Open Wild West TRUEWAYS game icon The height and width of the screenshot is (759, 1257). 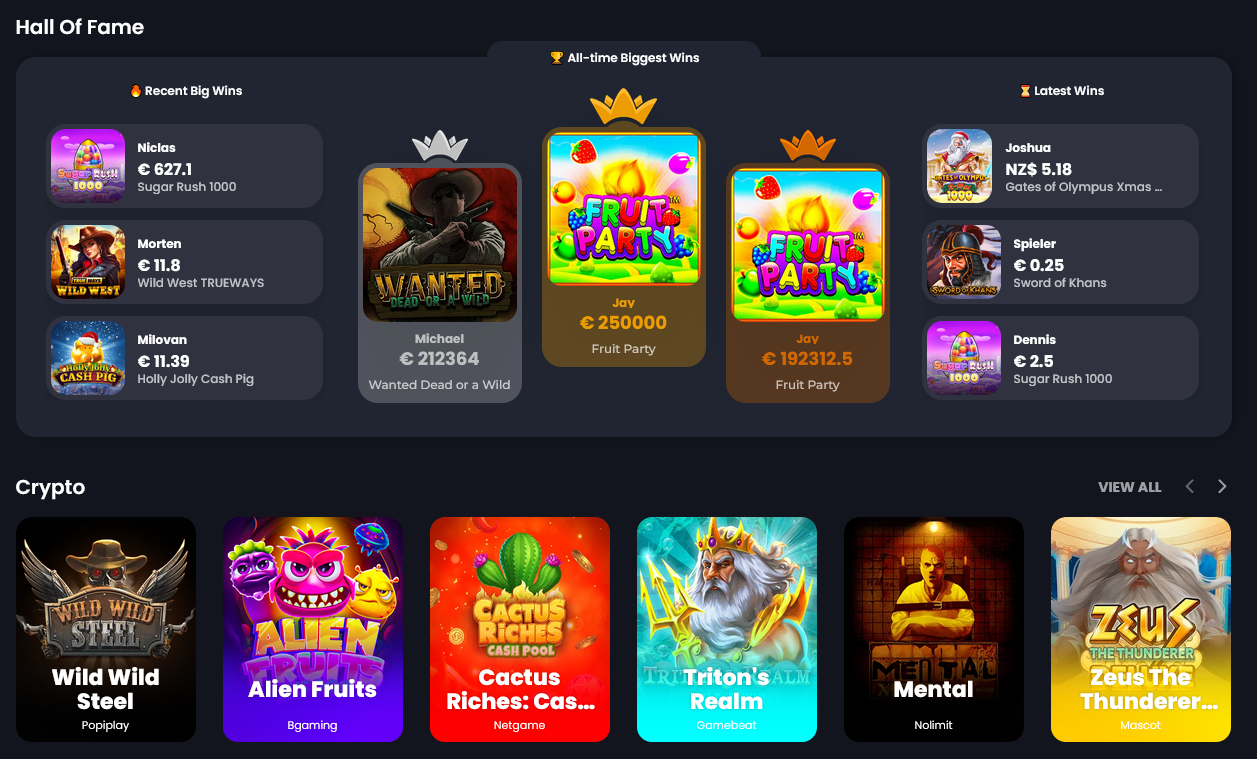(x=88, y=262)
